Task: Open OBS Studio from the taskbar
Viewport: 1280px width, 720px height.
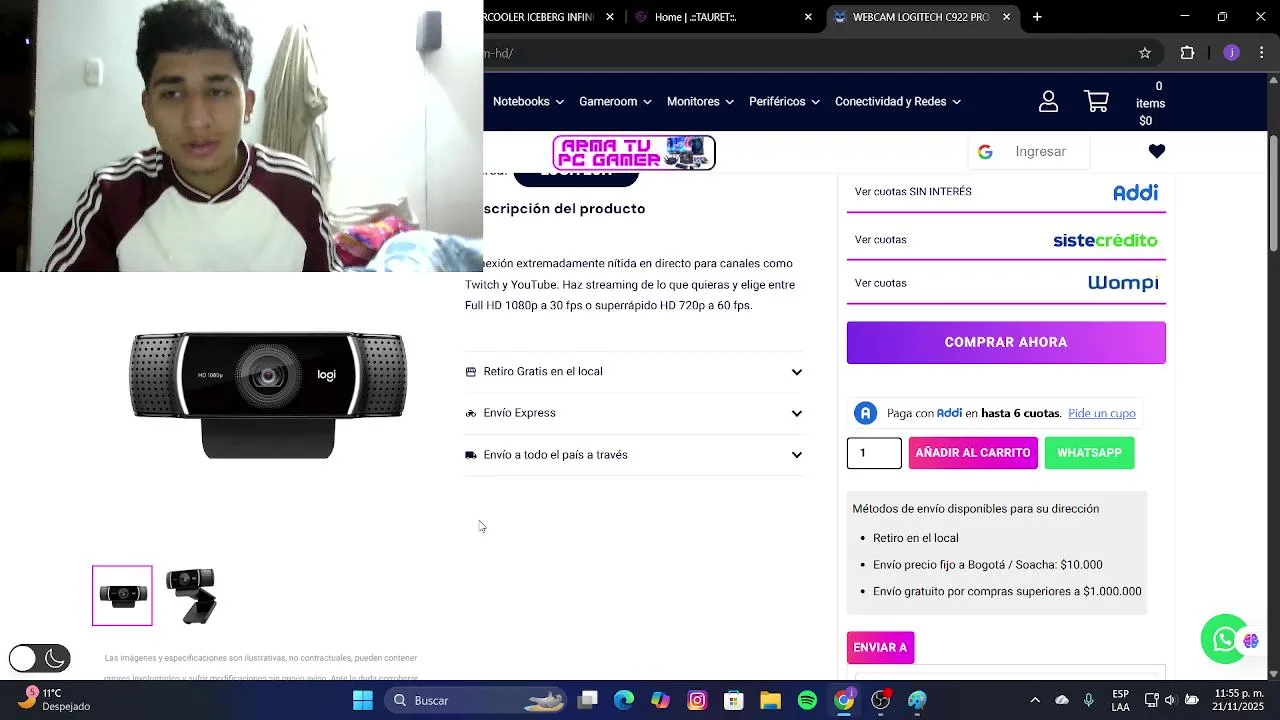Action: [880, 700]
